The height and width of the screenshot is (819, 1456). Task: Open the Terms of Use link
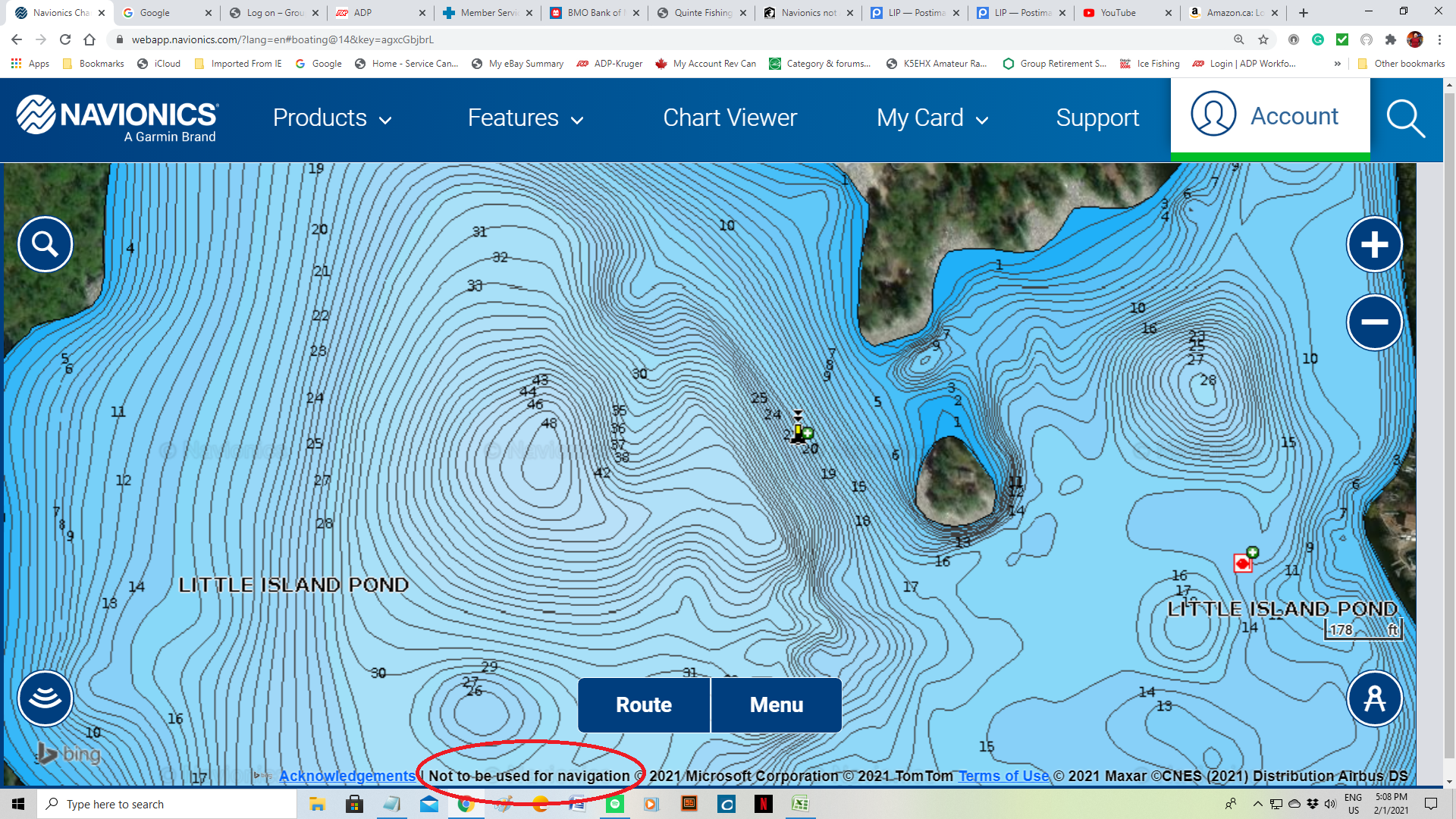pyautogui.click(x=1003, y=776)
